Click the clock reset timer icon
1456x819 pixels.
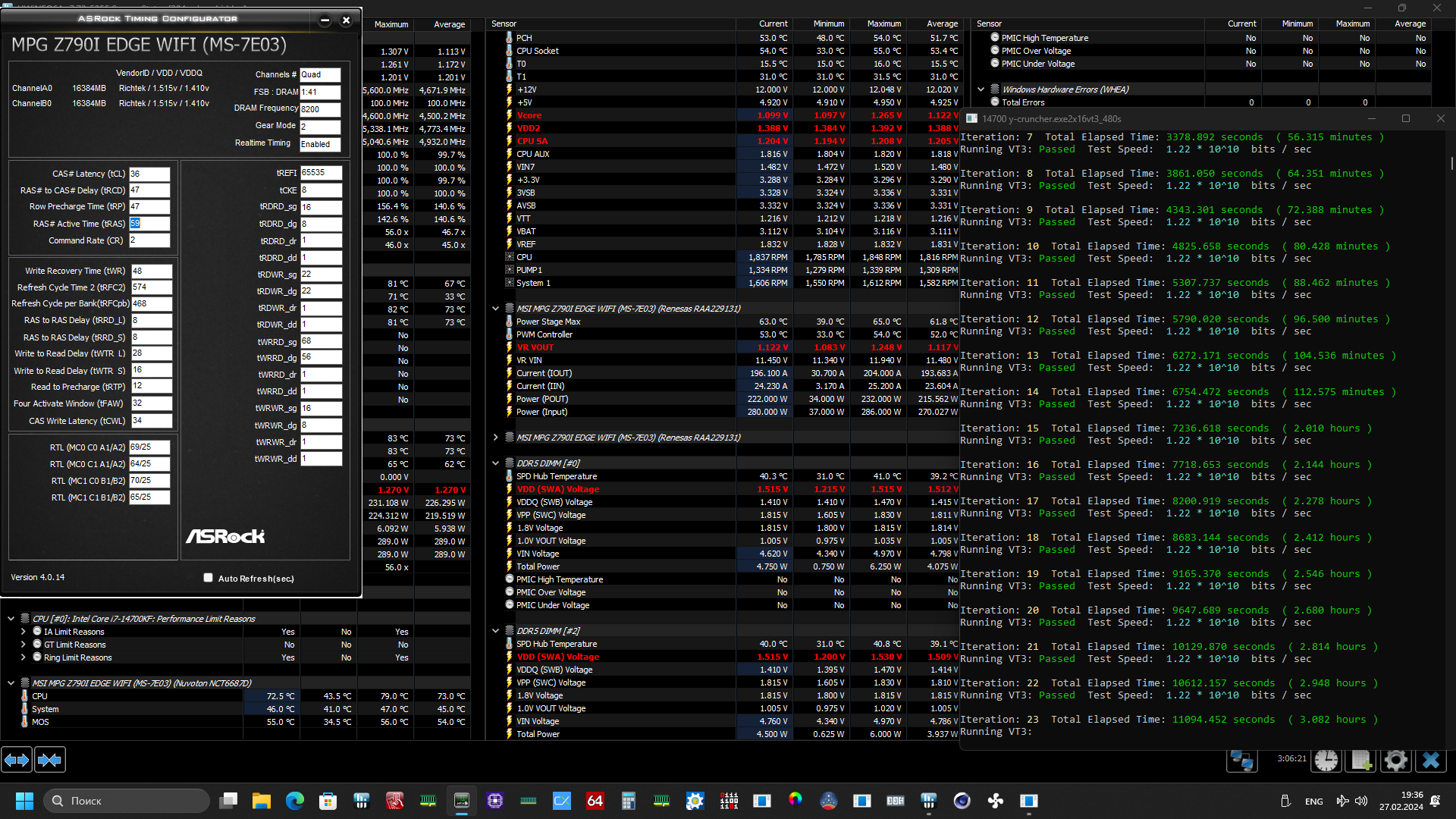tap(1326, 760)
